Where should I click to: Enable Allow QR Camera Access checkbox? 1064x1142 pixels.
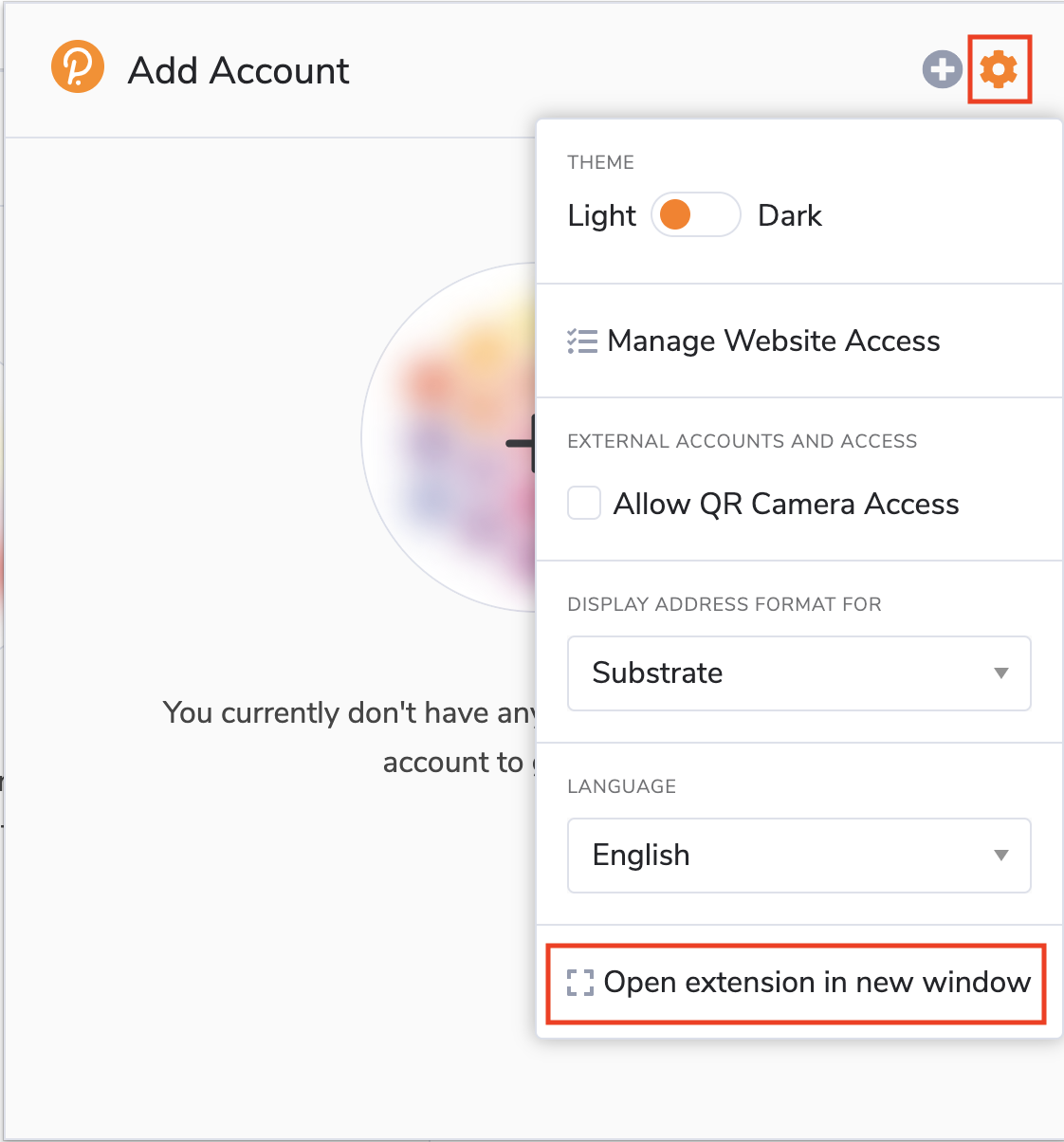(x=584, y=503)
